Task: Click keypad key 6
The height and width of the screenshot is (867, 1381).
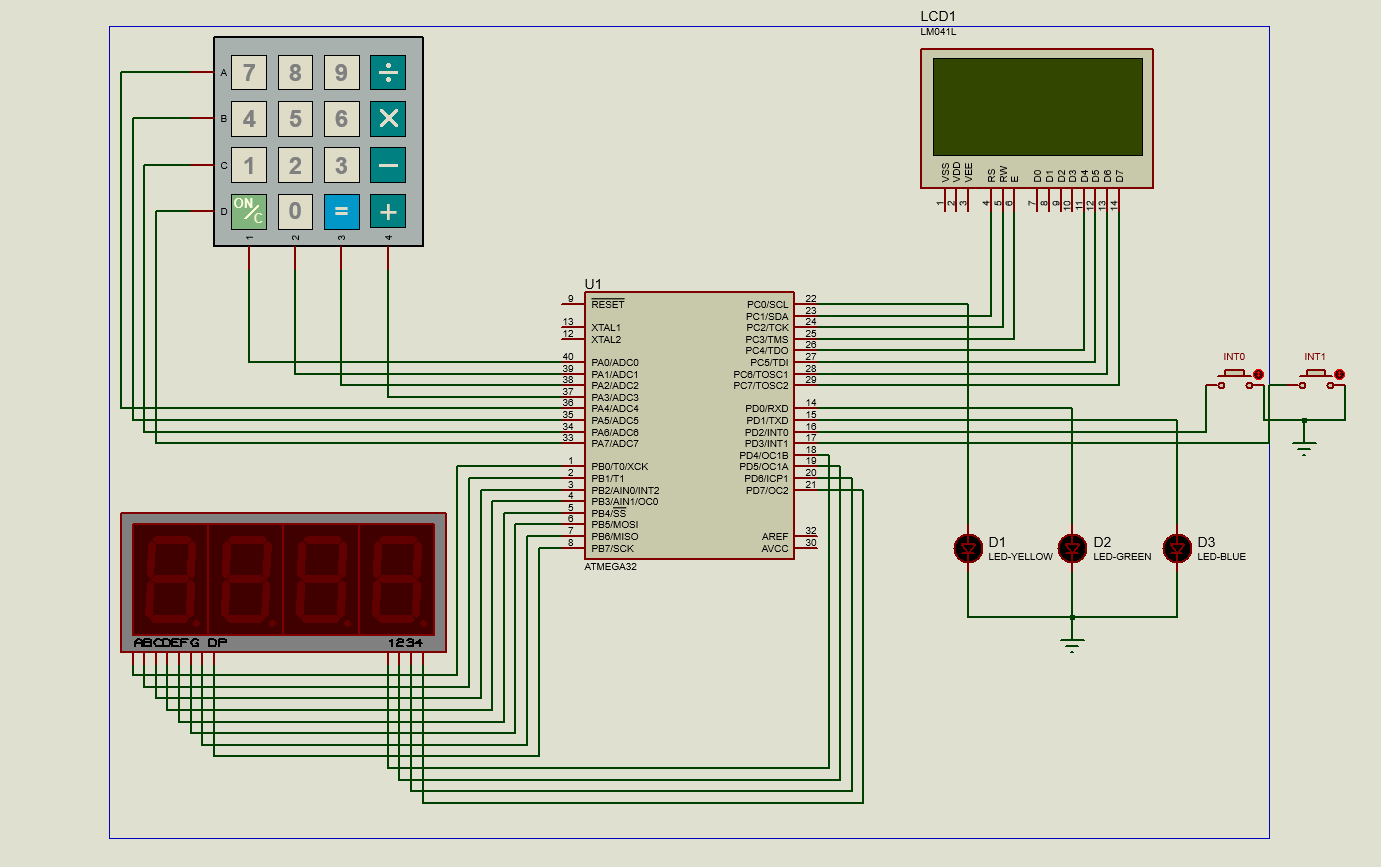Action: (x=341, y=119)
